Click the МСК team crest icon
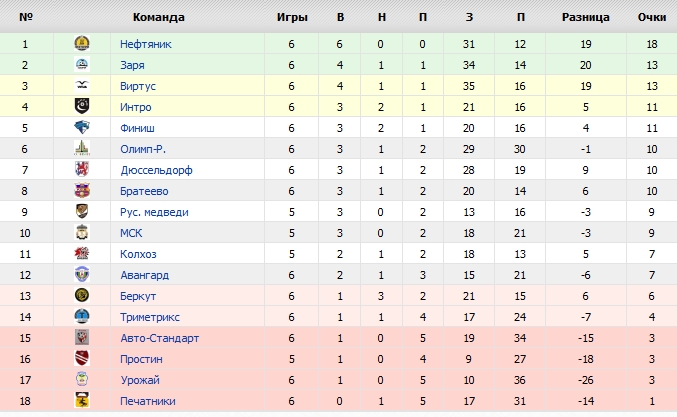Image resolution: width=677 pixels, height=417 pixels. 82,233
